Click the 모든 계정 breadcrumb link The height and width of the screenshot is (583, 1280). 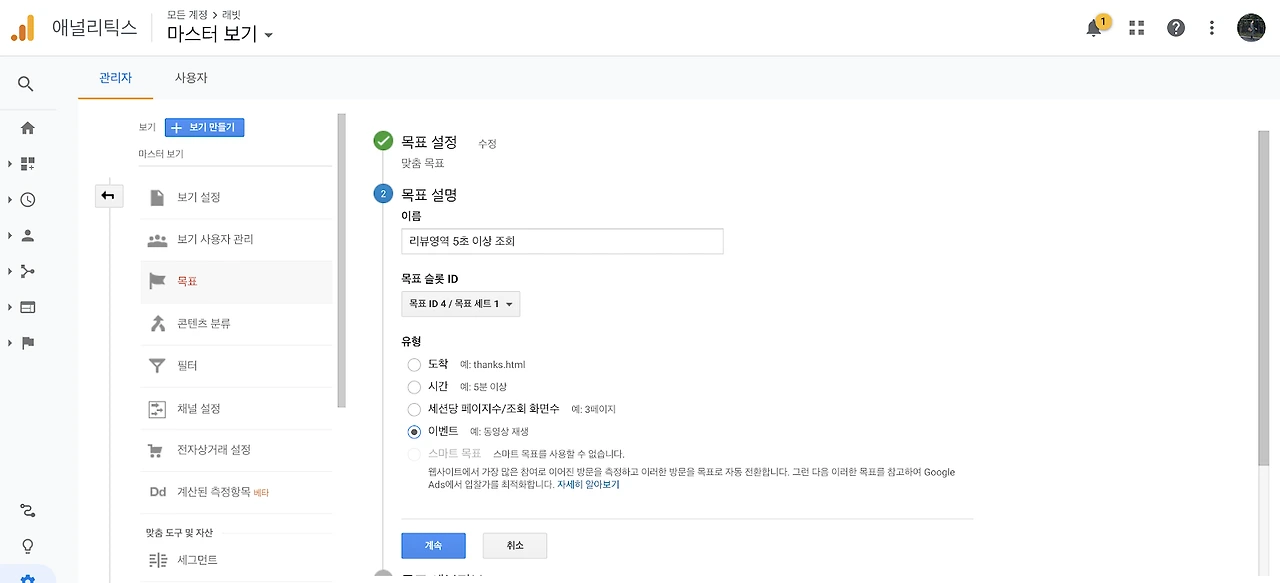[186, 15]
